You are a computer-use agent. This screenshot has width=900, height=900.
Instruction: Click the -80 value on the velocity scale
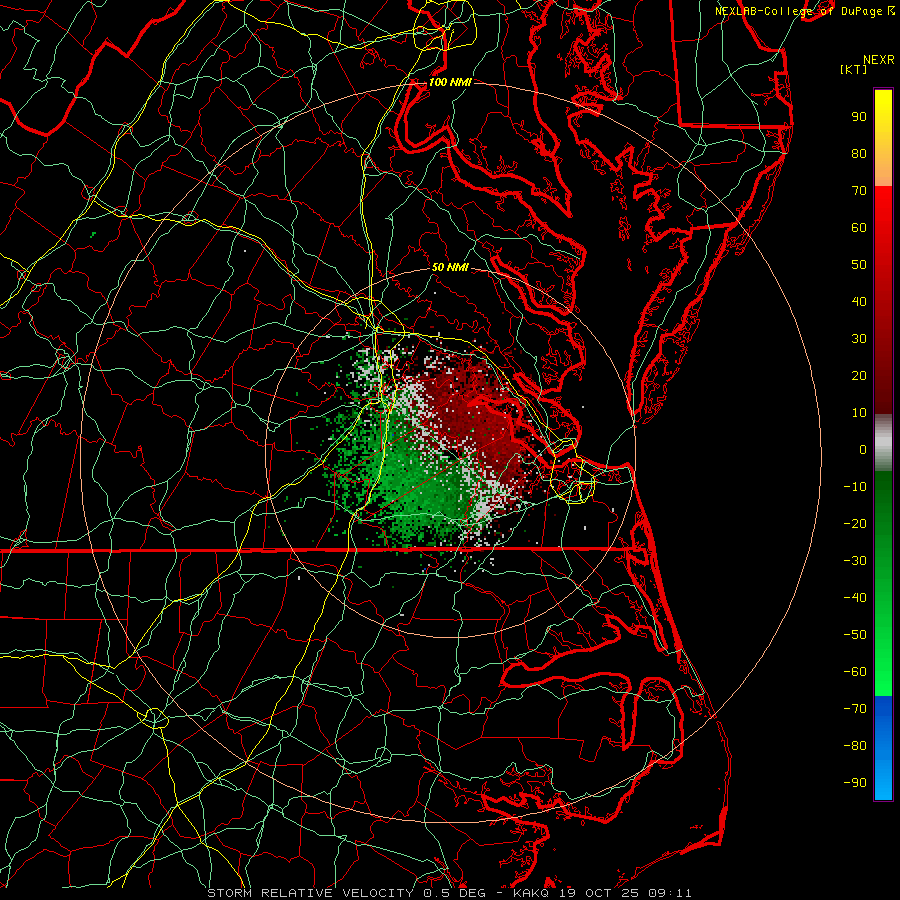point(855,746)
